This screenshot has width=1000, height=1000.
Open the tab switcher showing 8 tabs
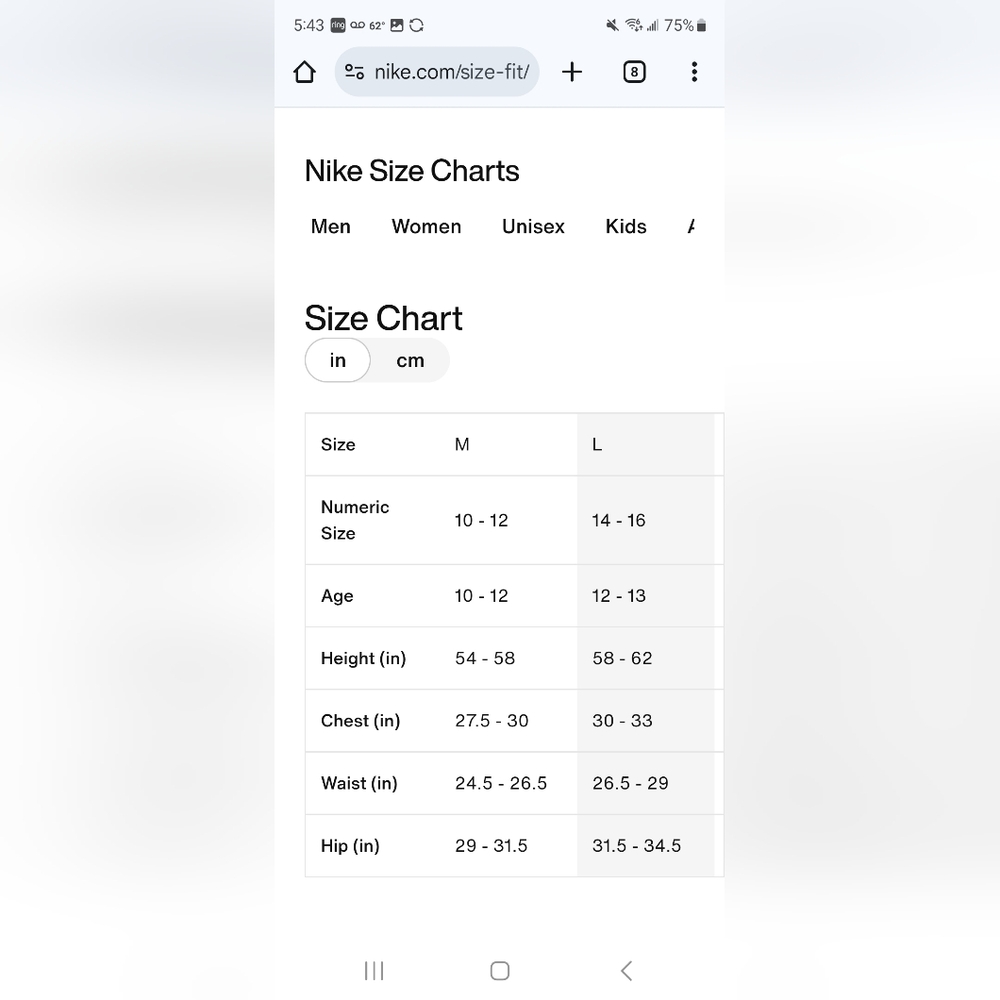[x=634, y=72]
